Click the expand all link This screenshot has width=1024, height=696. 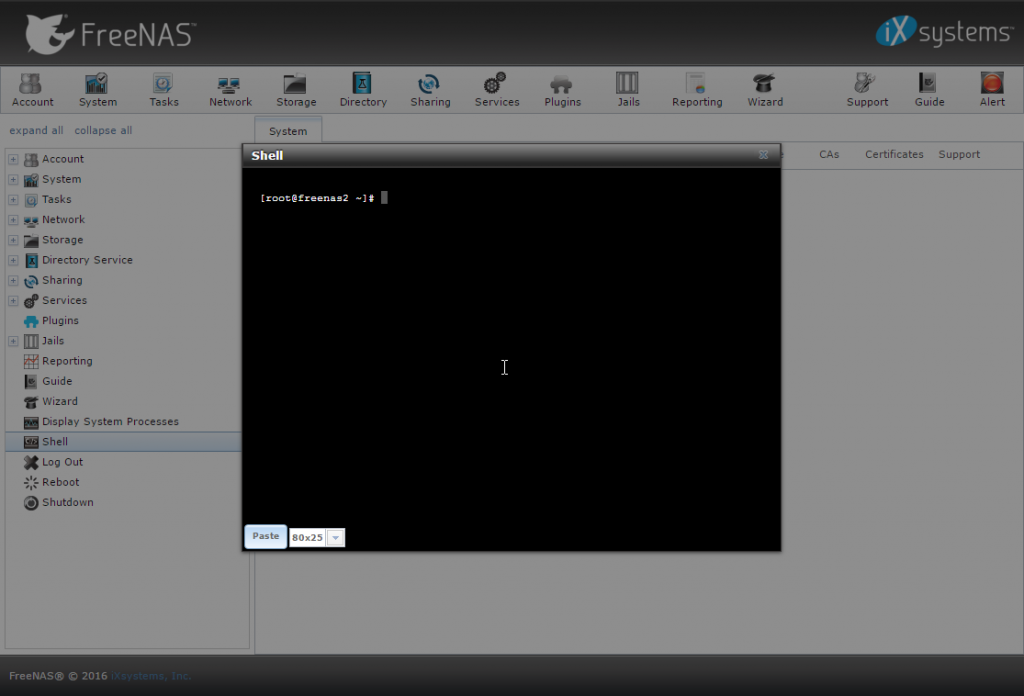click(x=36, y=130)
